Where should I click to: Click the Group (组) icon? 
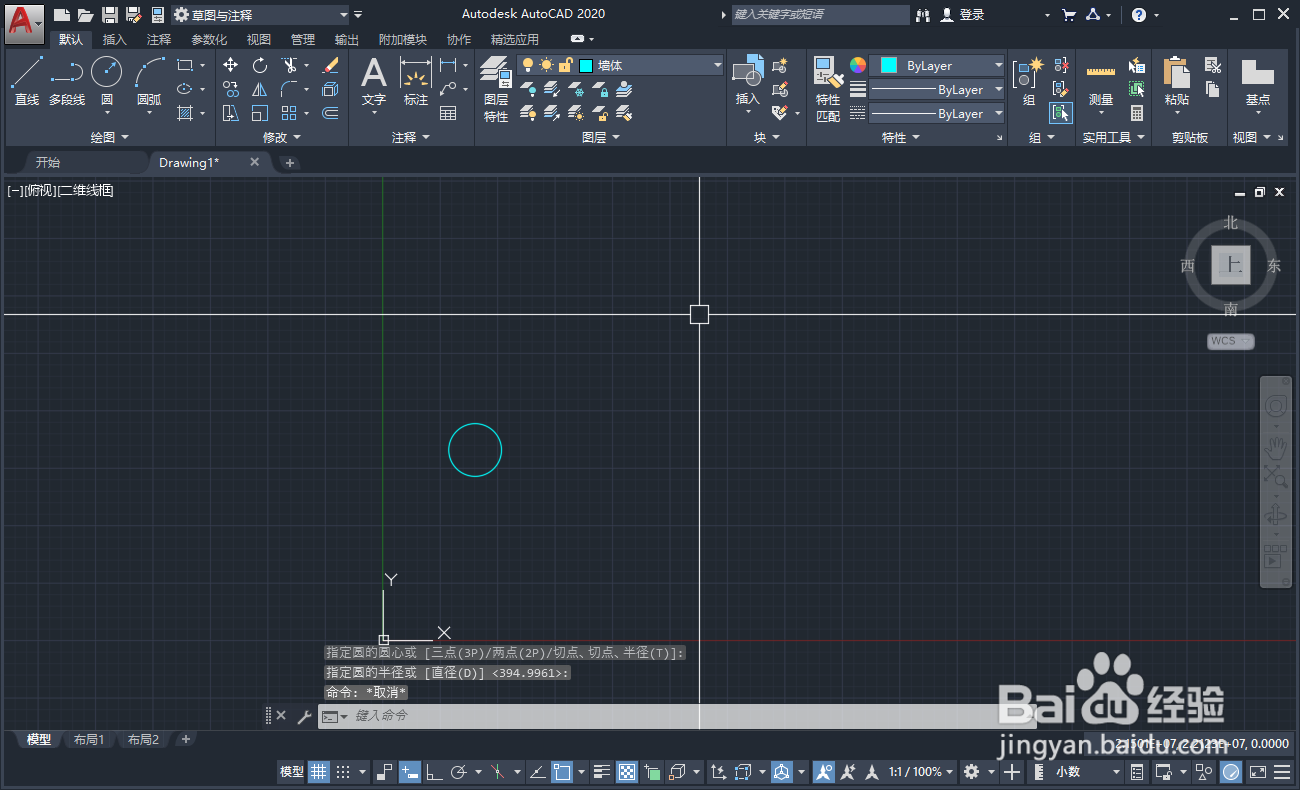point(1029,80)
